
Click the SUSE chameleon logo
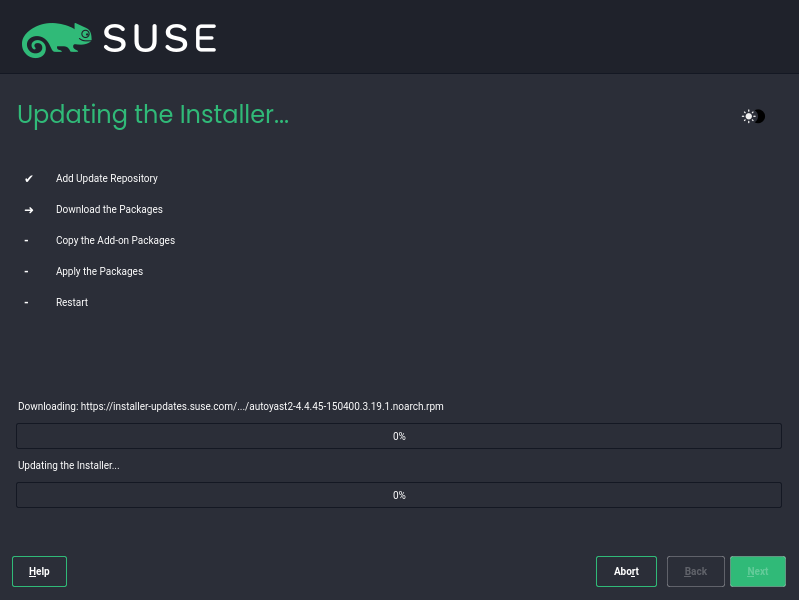(57, 40)
